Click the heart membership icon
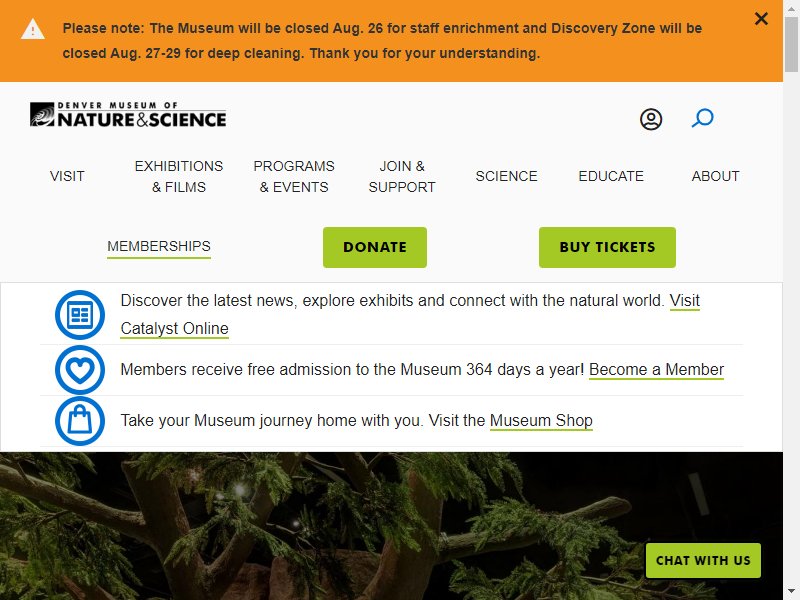Image resolution: width=800 pixels, height=600 pixels. [x=80, y=370]
